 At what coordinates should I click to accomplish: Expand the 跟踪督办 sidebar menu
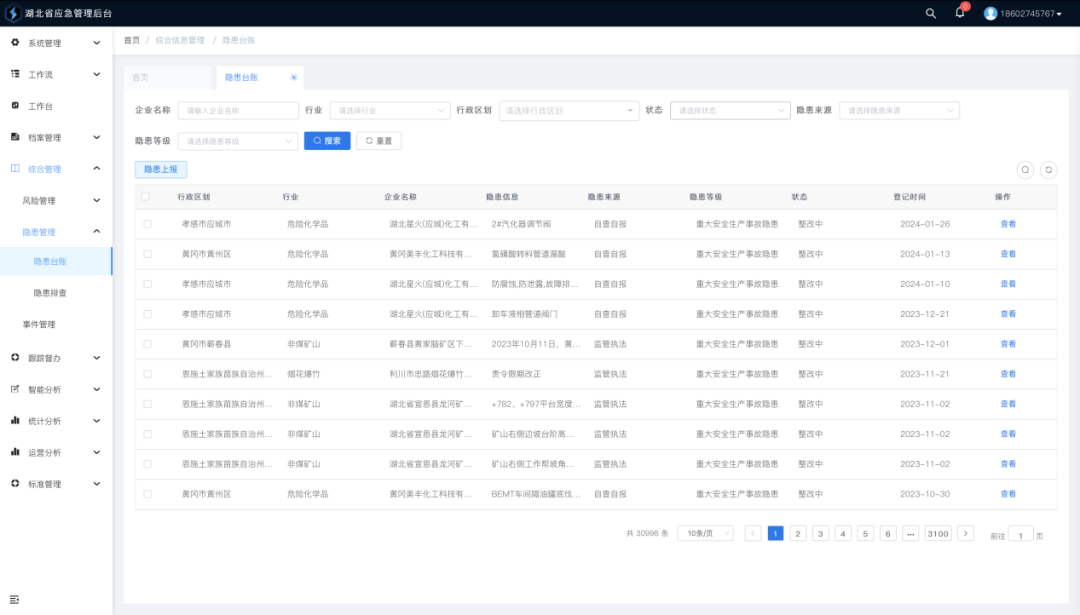tap(56, 357)
